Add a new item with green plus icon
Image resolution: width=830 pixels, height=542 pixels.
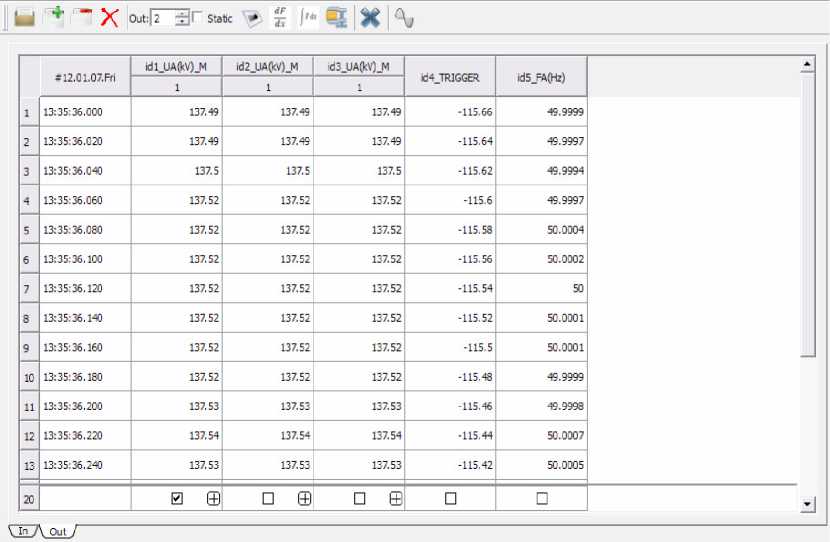[x=54, y=17]
